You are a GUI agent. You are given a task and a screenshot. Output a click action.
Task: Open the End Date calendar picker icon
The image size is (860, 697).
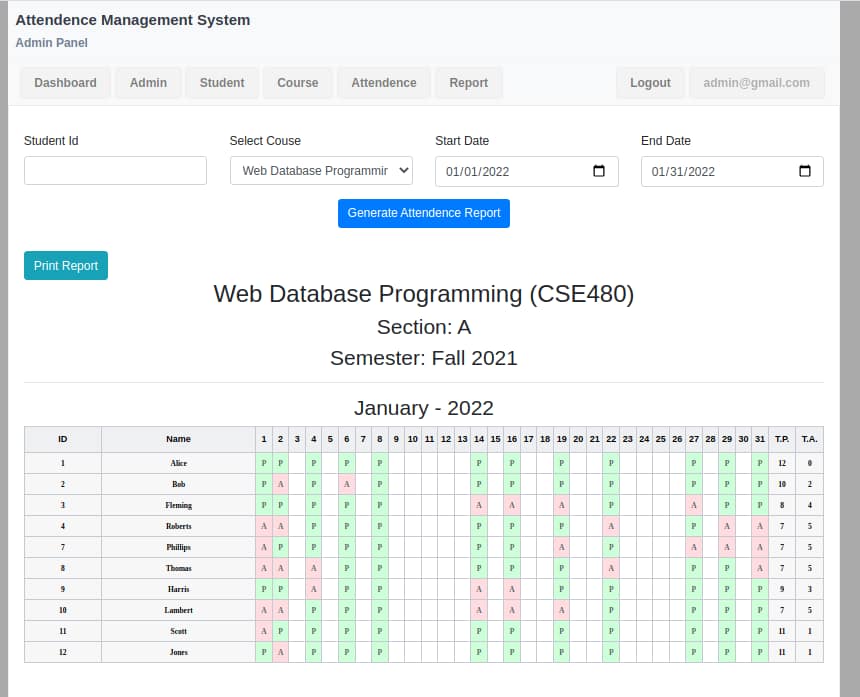[x=805, y=171]
